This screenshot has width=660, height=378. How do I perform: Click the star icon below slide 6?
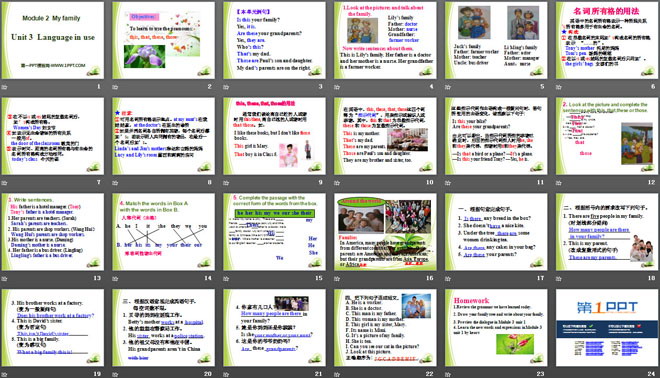pos(559,87)
